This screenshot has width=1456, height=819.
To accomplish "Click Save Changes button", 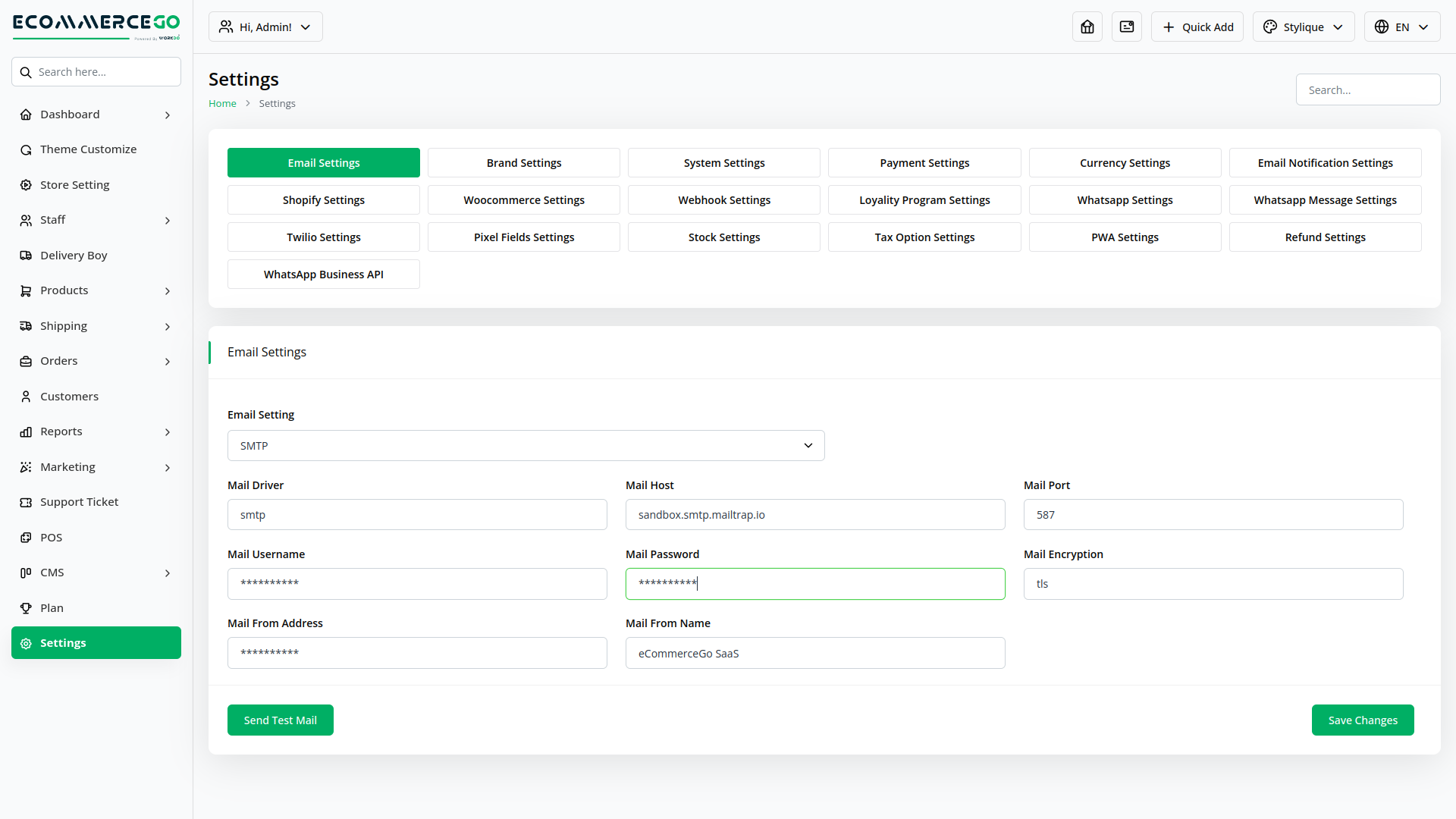I will [1362, 720].
